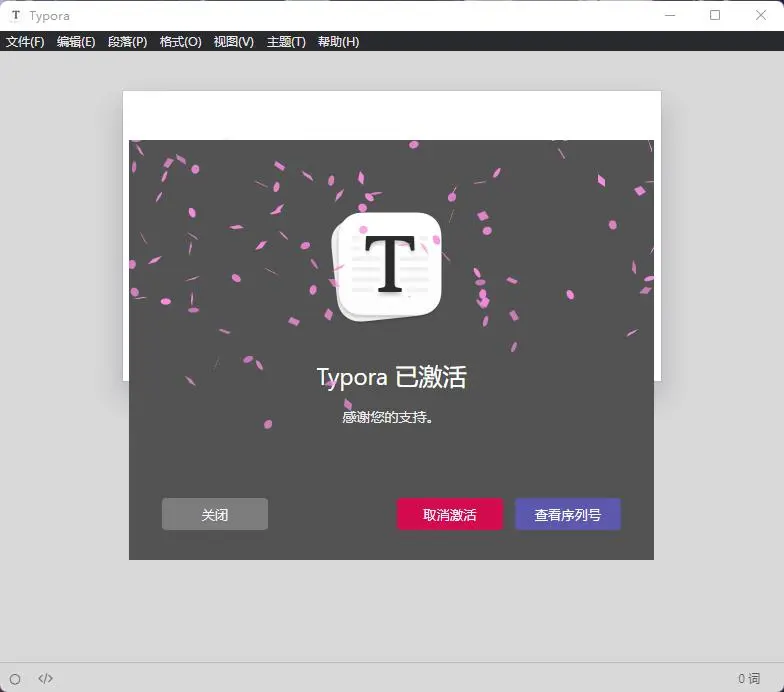Click the purple 查看序列号 button
Screen dimensions: 784x692
pyautogui.click(x=568, y=514)
